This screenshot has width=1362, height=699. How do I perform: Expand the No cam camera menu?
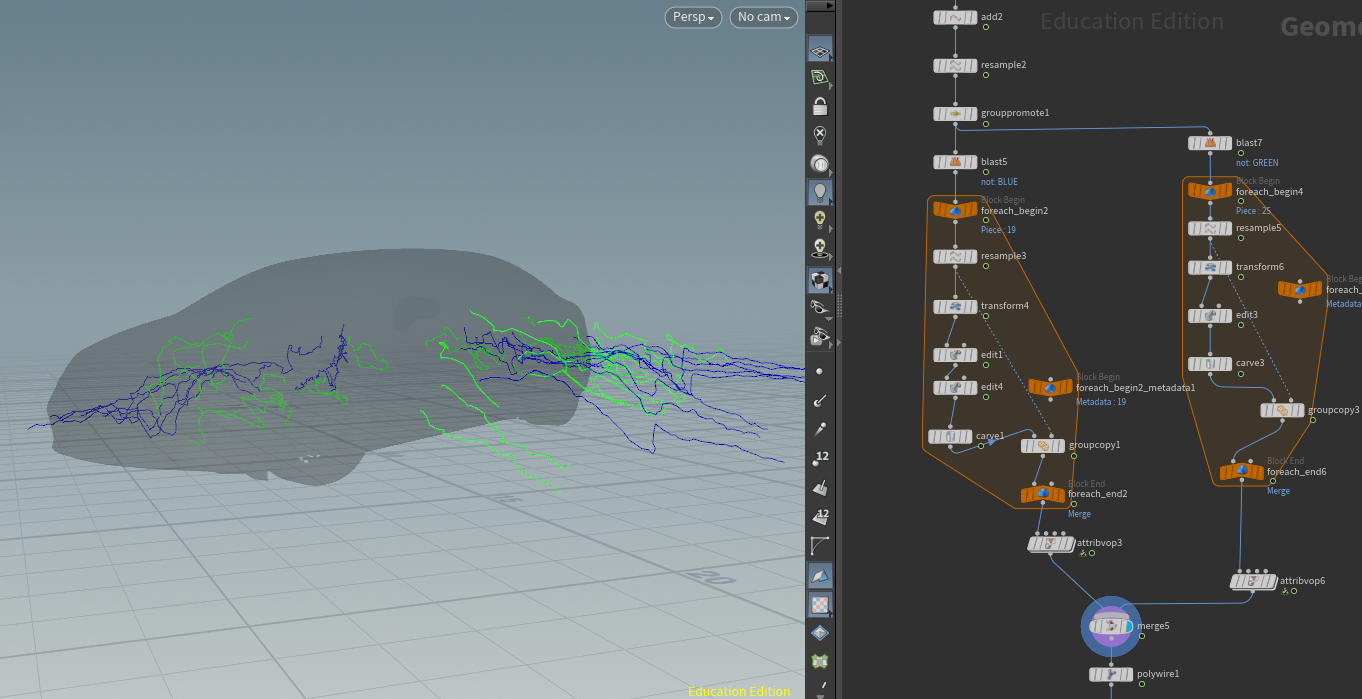point(764,17)
